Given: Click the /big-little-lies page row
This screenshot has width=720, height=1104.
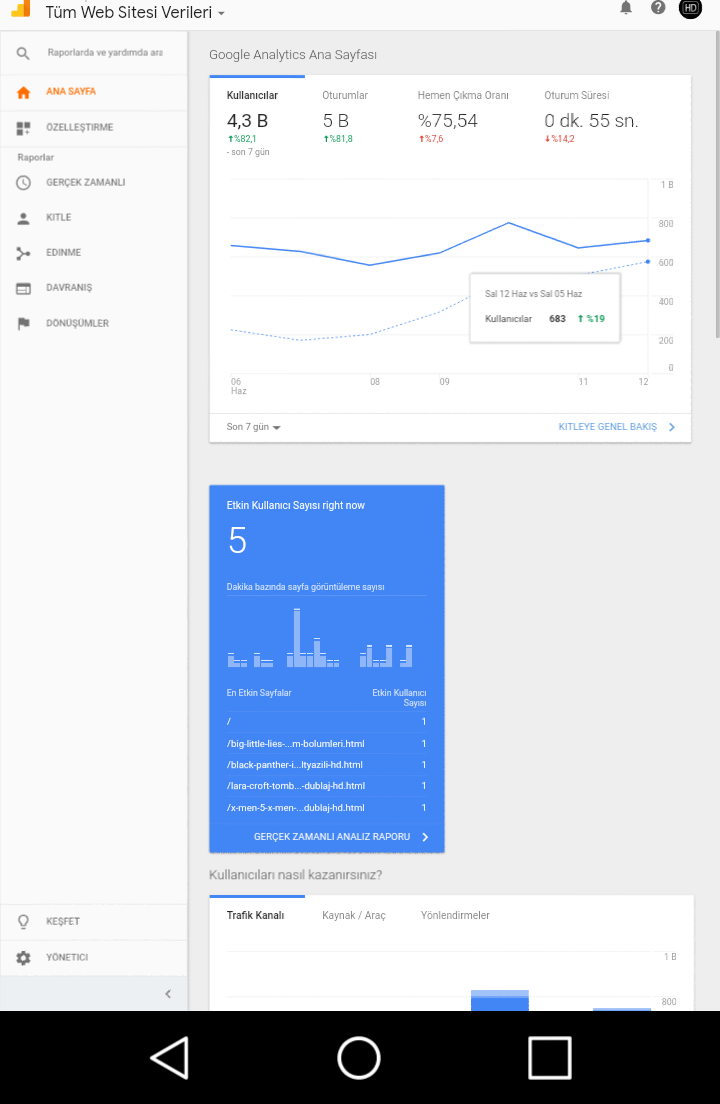Looking at the screenshot, I should (x=326, y=744).
